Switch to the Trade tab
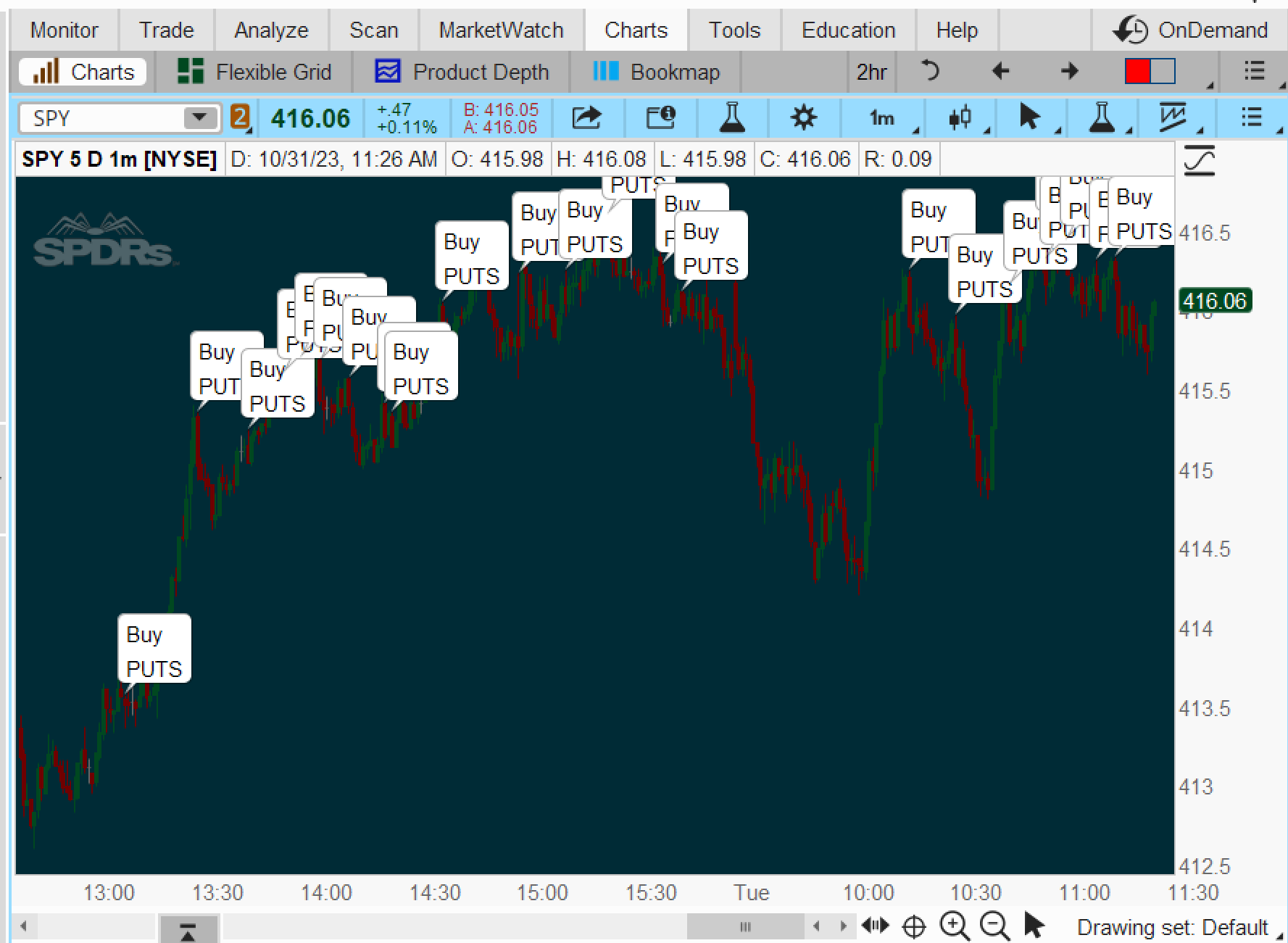Screen dimensions: 1288x943 click(x=167, y=30)
